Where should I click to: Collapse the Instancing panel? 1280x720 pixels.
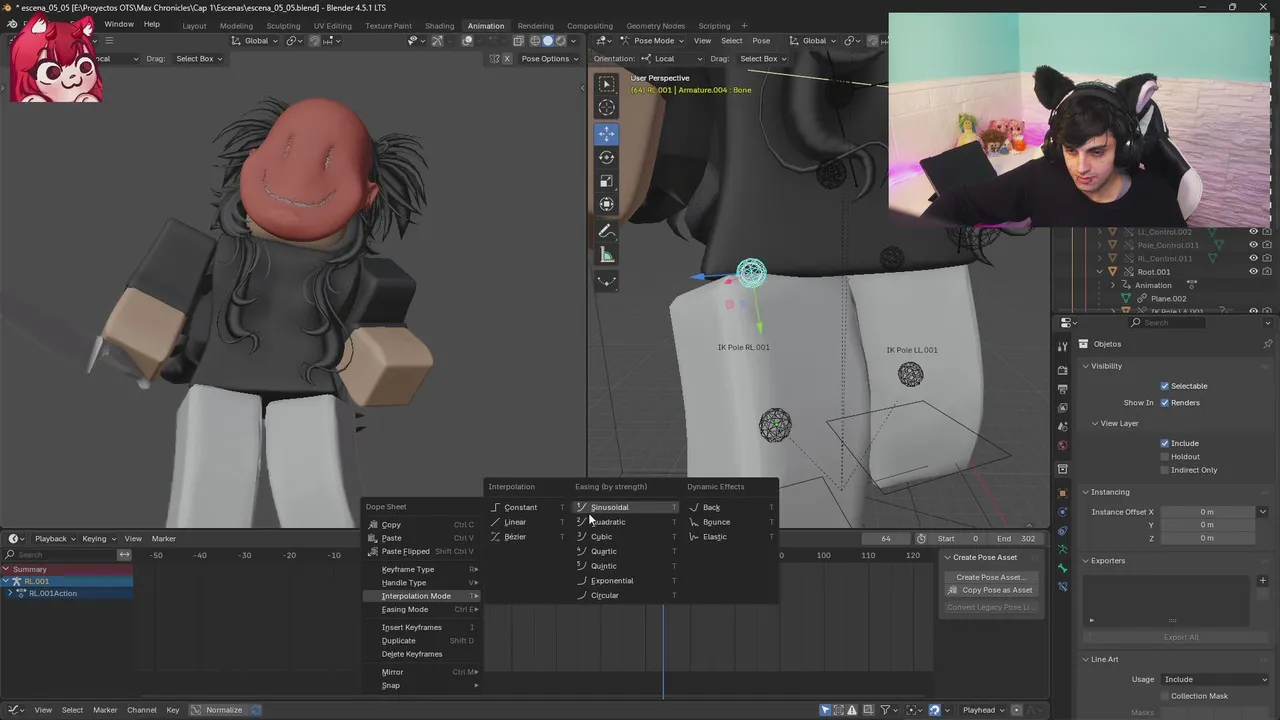pyautogui.click(x=1087, y=492)
